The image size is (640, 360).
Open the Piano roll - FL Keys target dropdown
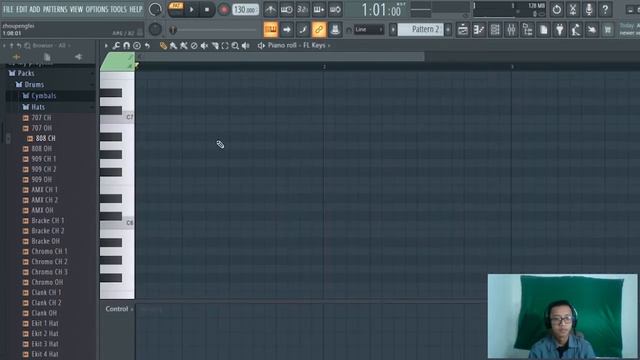299,45
